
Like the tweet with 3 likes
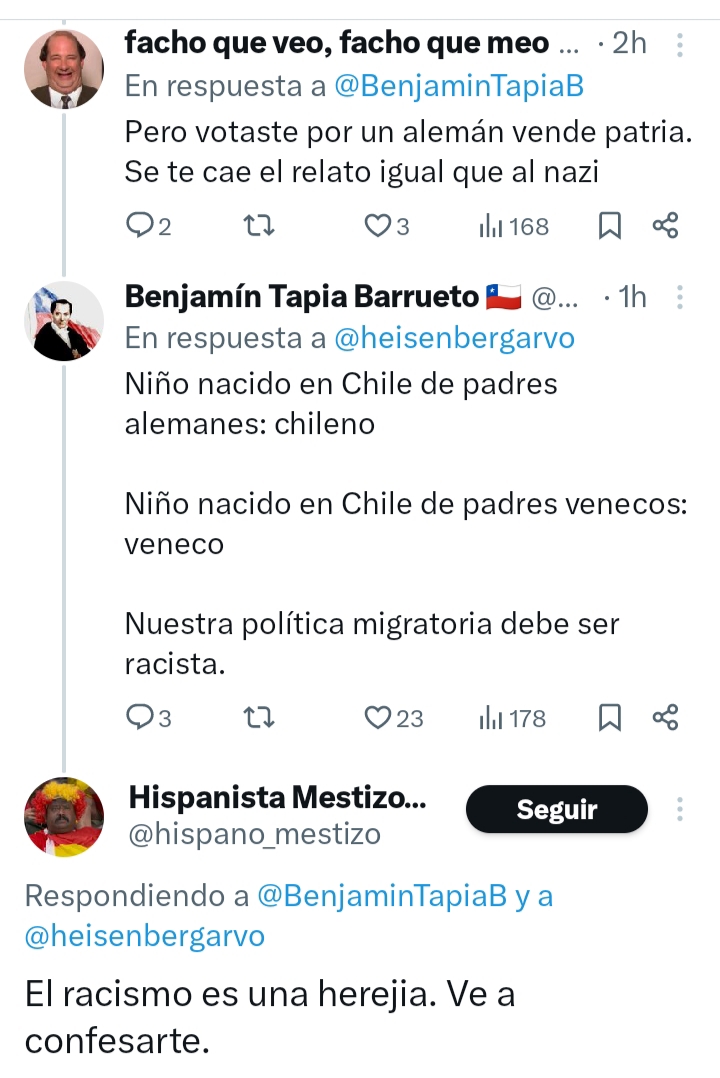(x=377, y=226)
